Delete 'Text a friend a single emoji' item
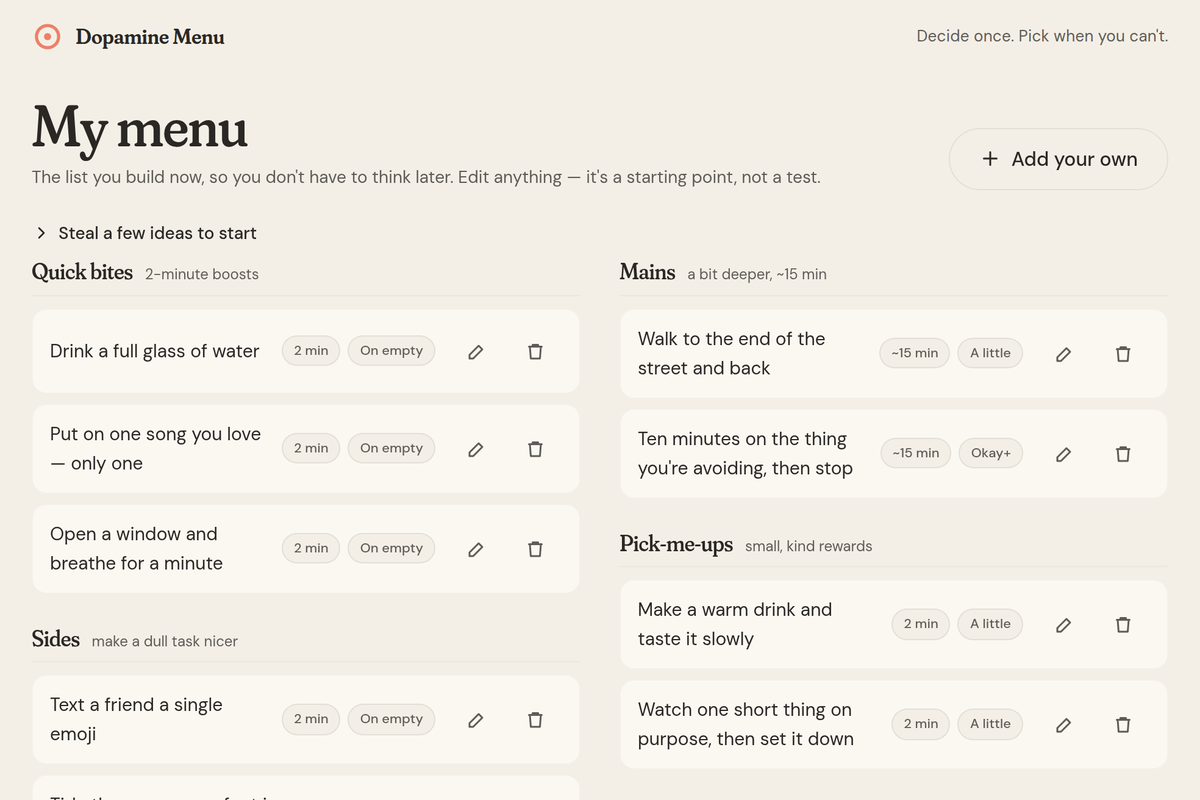 click(535, 719)
